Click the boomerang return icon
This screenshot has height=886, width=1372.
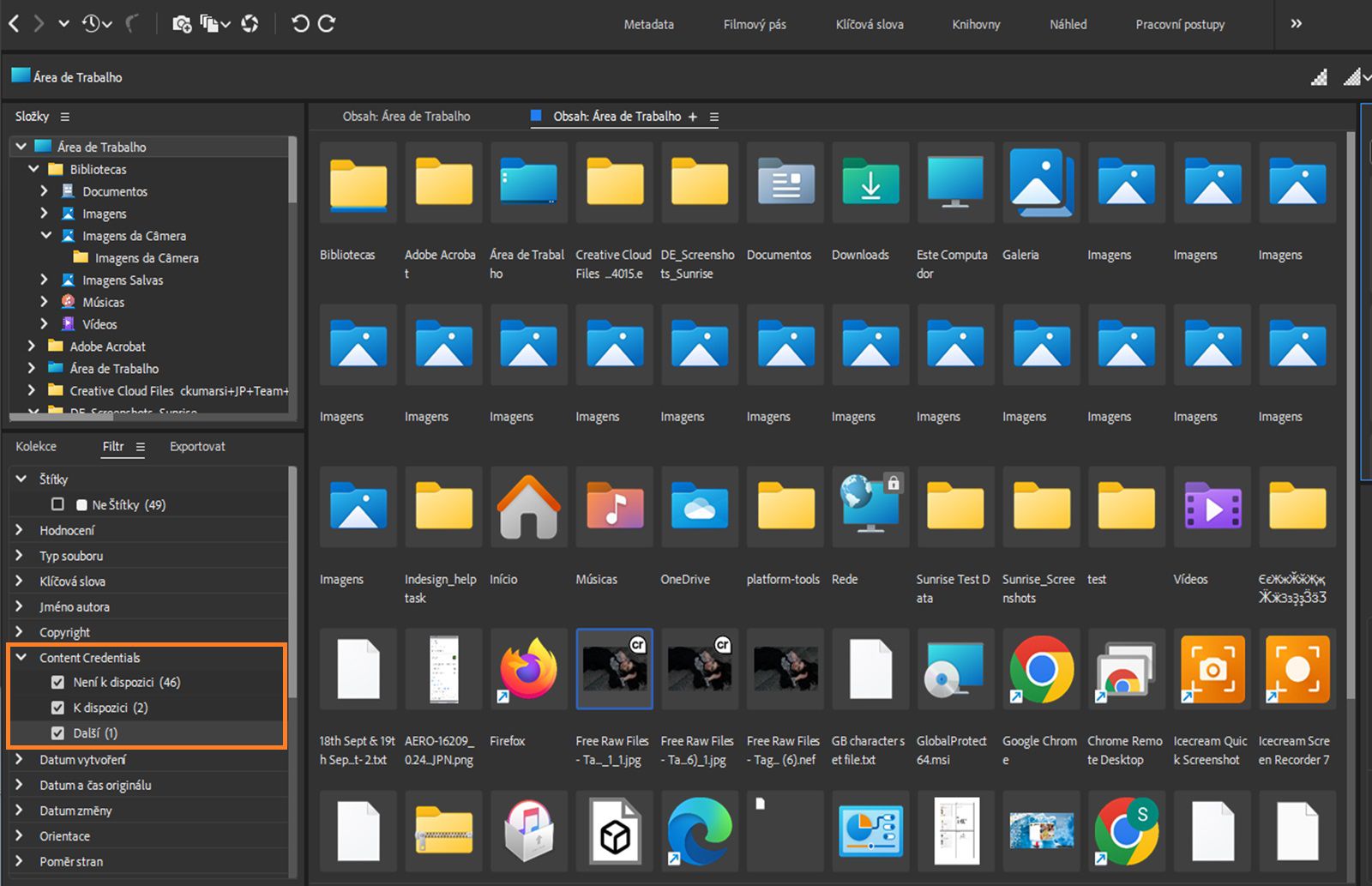click(x=133, y=24)
